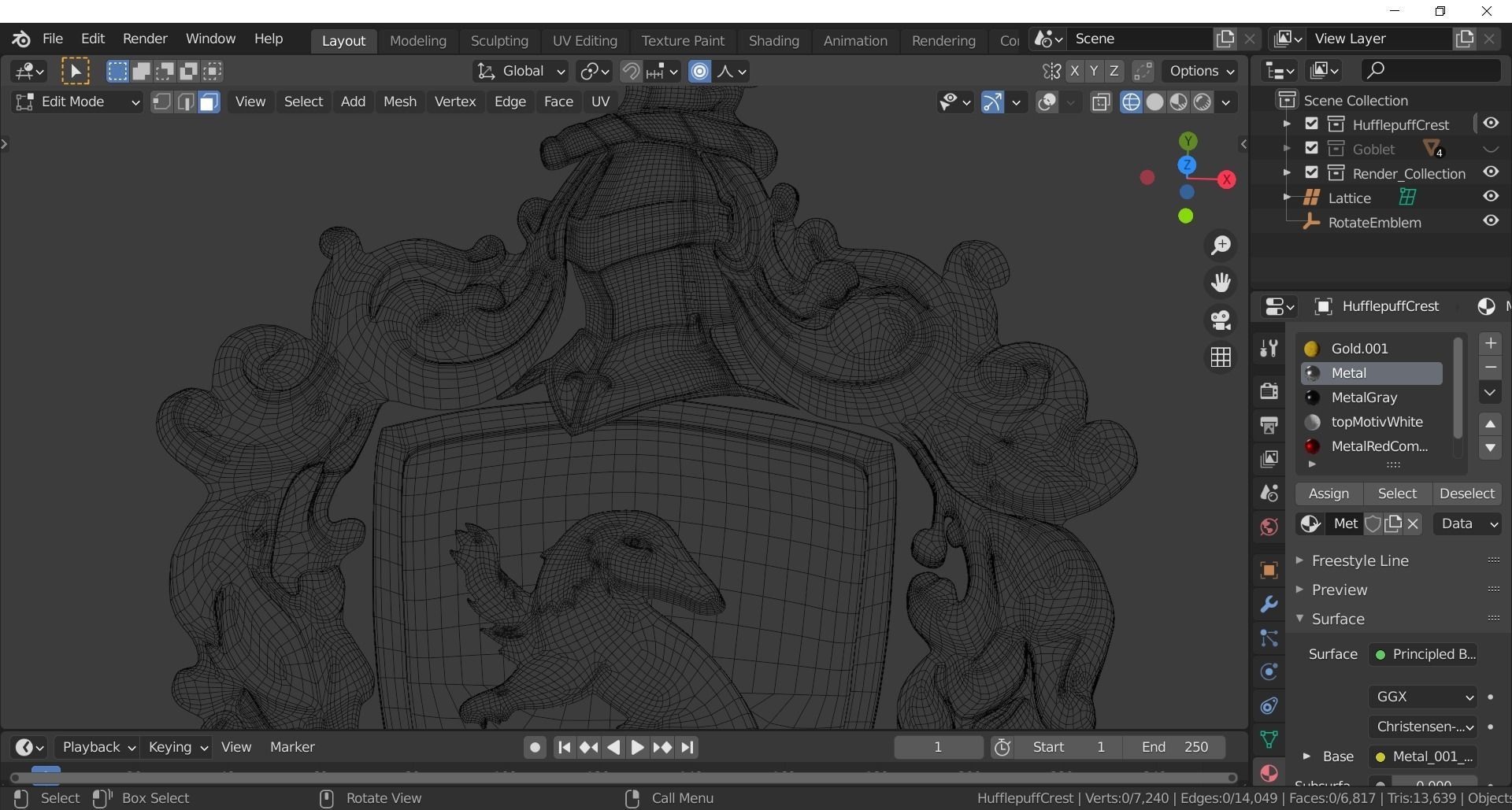Open the Scene properties tab
1512x810 pixels.
coord(1269,493)
